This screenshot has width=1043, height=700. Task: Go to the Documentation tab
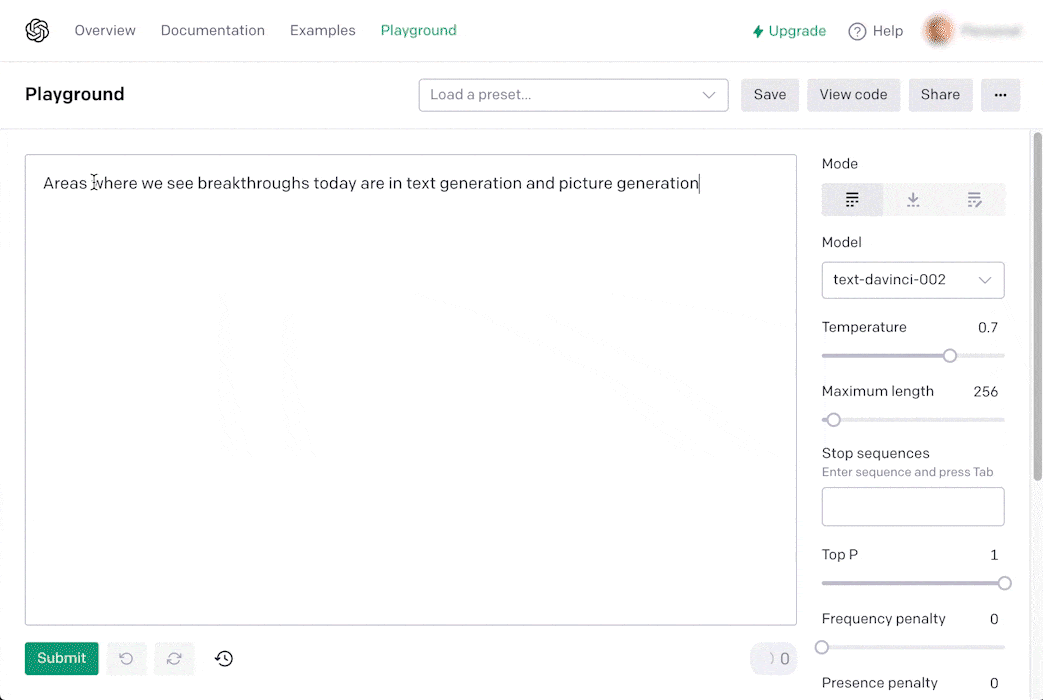[x=213, y=31]
